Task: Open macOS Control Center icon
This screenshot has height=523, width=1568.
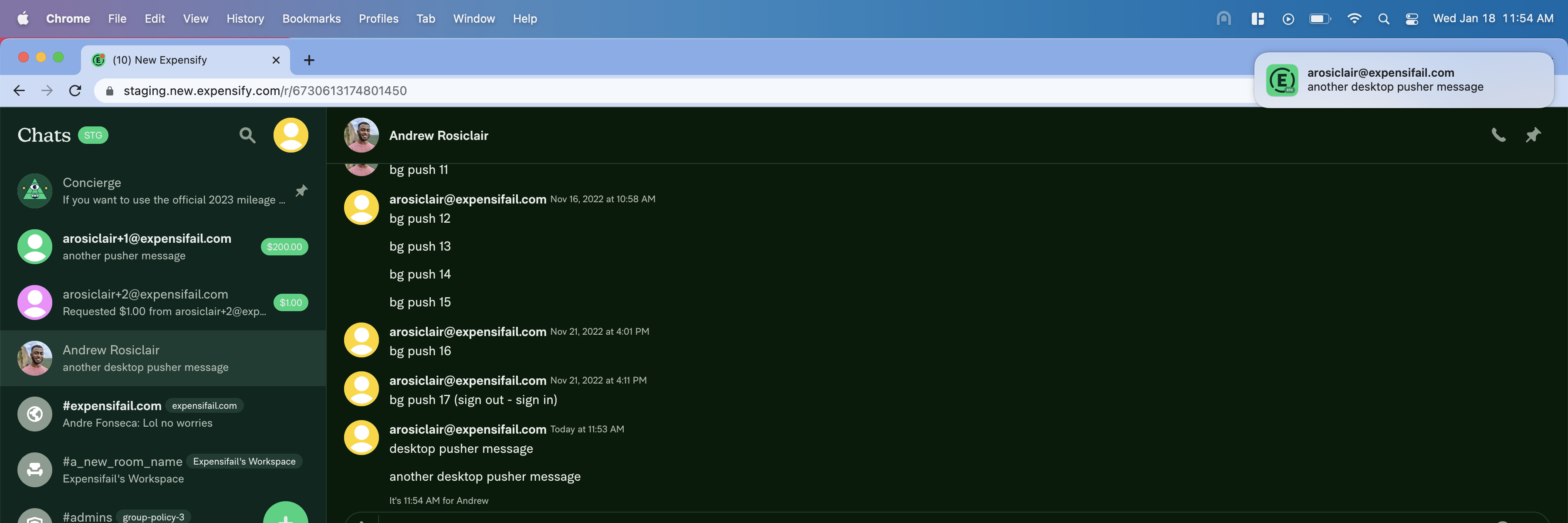Action: pos(1412,19)
